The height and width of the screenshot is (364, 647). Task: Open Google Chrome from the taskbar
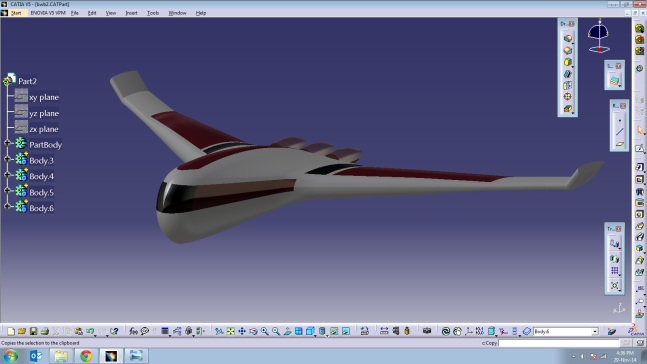[86, 355]
